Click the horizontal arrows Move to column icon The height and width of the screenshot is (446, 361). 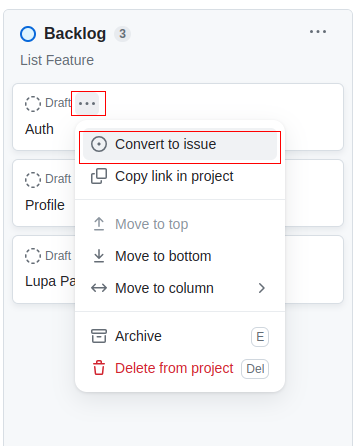pyautogui.click(x=99, y=288)
